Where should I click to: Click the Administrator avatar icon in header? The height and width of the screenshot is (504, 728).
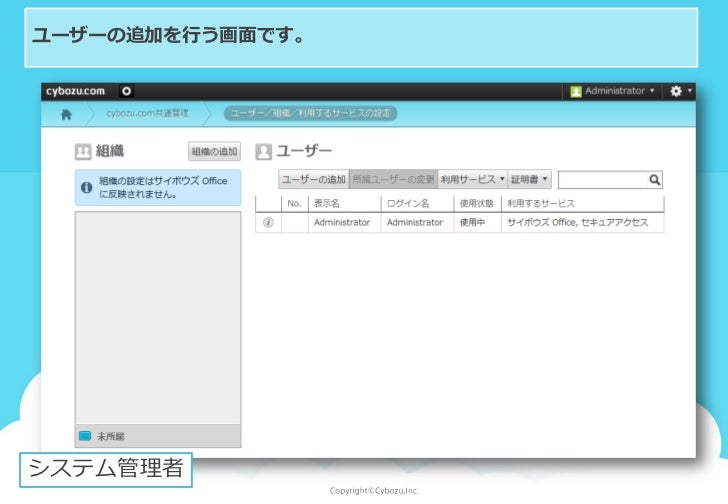tap(576, 91)
